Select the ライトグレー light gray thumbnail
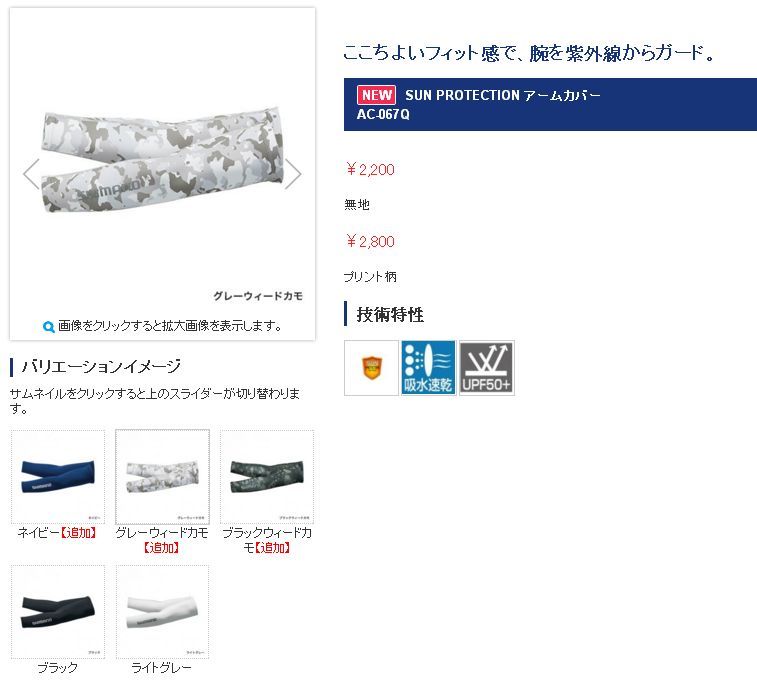This screenshot has width=757, height=688. click(162, 612)
